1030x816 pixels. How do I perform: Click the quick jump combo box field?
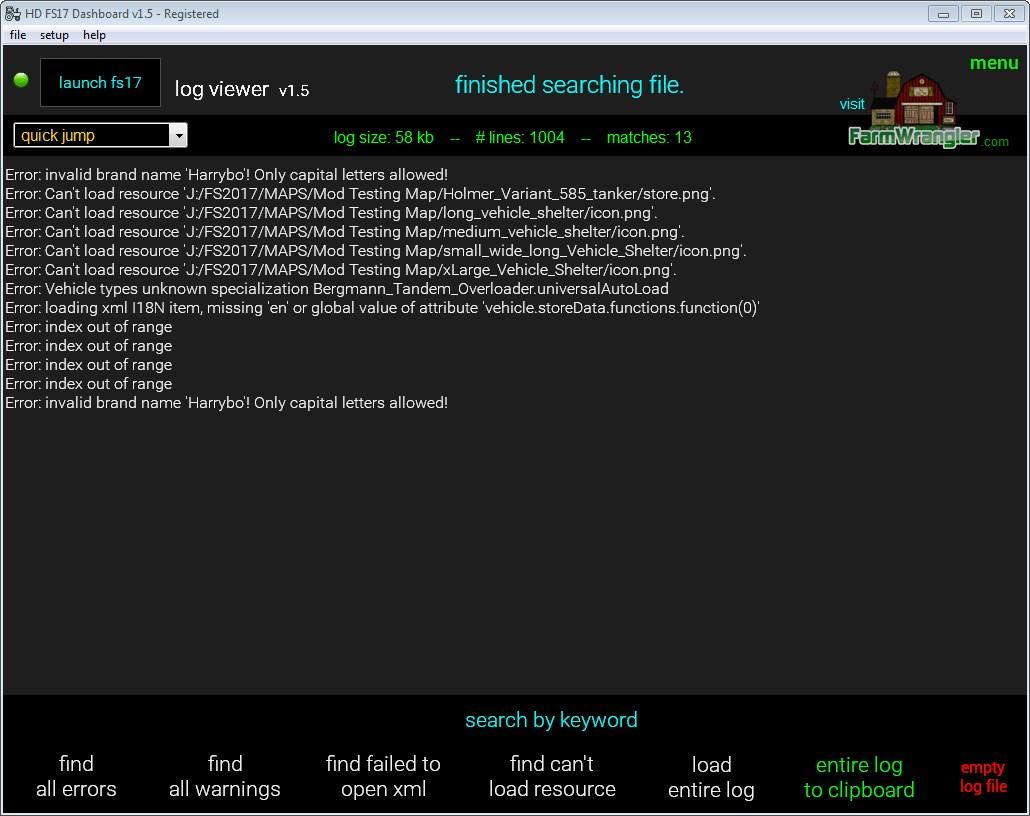click(x=91, y=136)
